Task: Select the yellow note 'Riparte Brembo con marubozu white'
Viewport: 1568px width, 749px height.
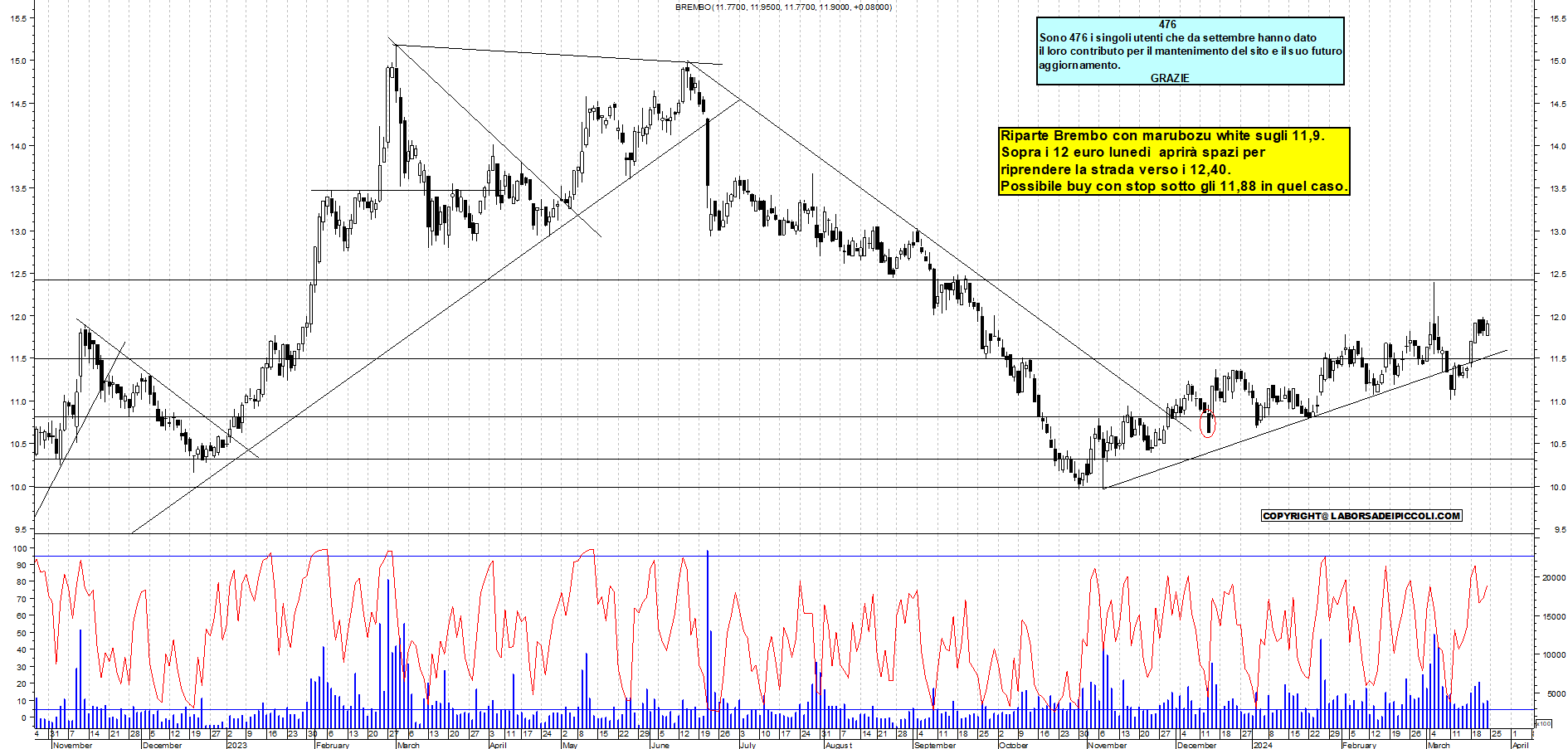Action: 1174,161
